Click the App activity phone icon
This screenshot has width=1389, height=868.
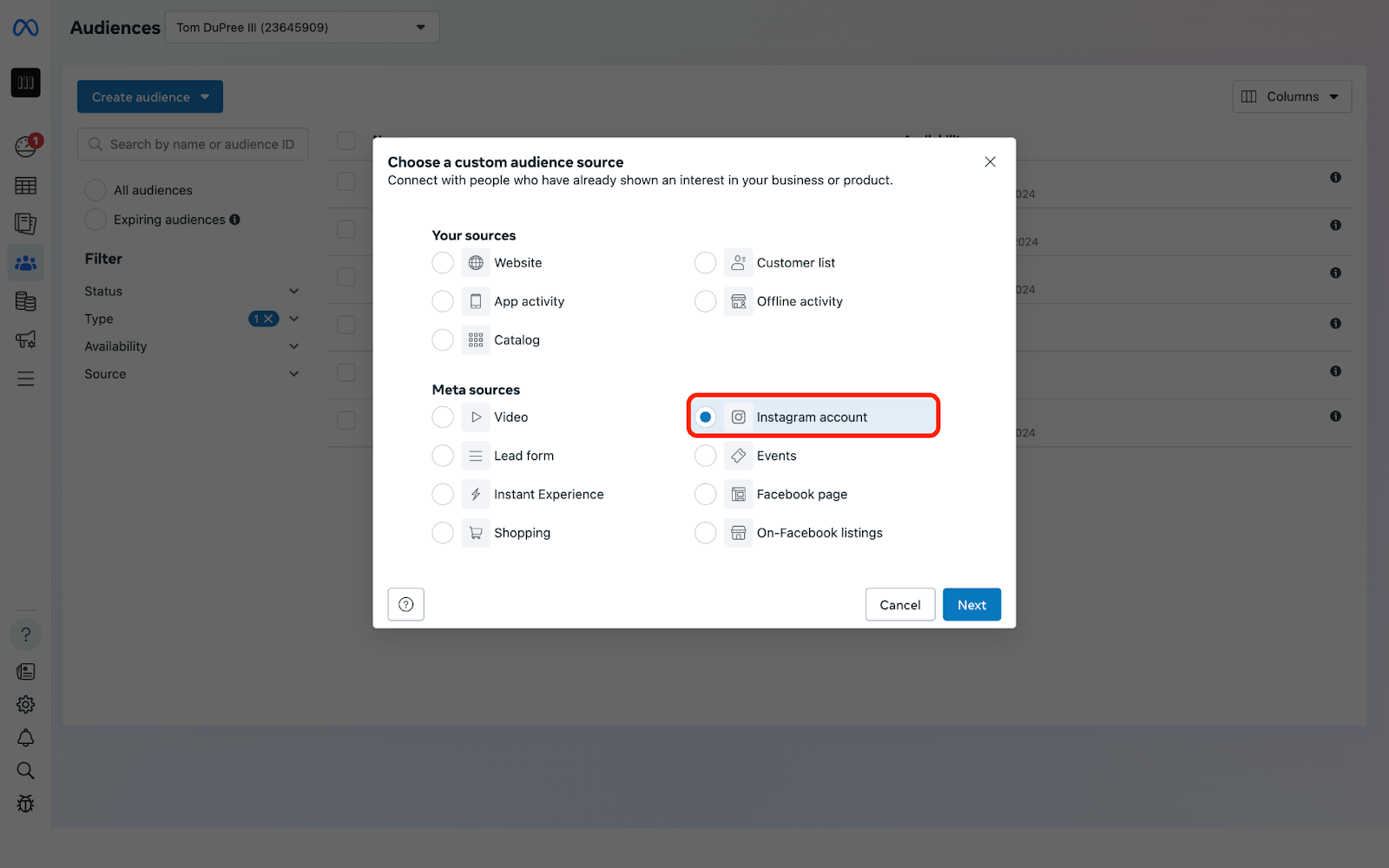coord(476,301)
